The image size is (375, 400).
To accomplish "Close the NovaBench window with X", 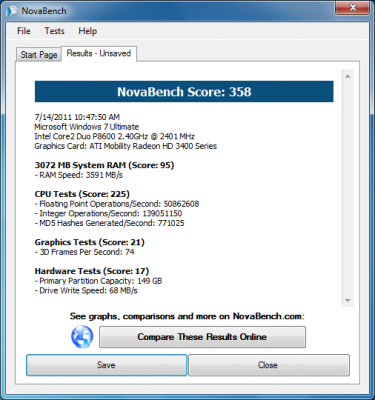I will click(x=353, y=7).
